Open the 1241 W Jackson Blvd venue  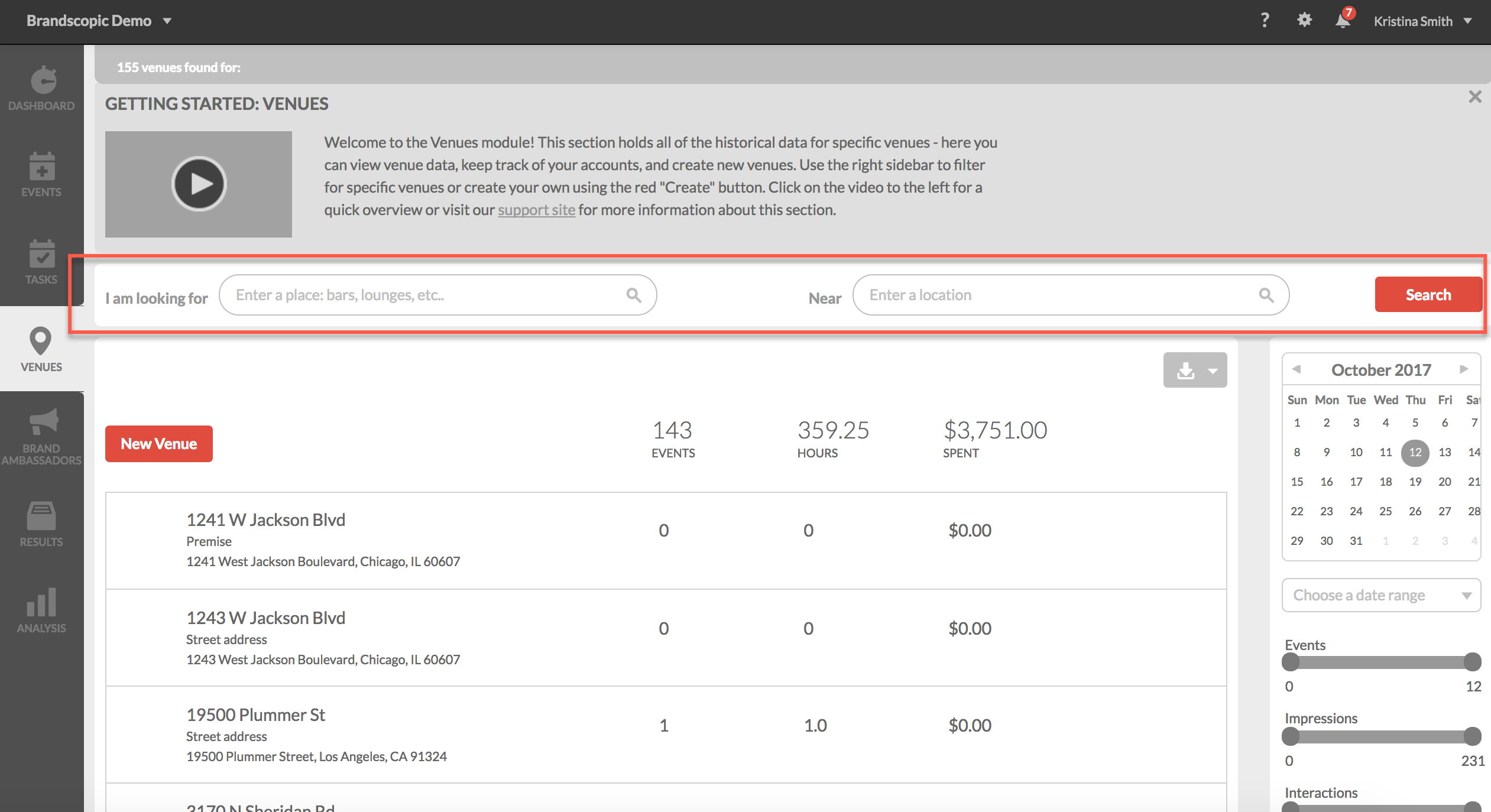pyautogui.click(x=265, y=519)
